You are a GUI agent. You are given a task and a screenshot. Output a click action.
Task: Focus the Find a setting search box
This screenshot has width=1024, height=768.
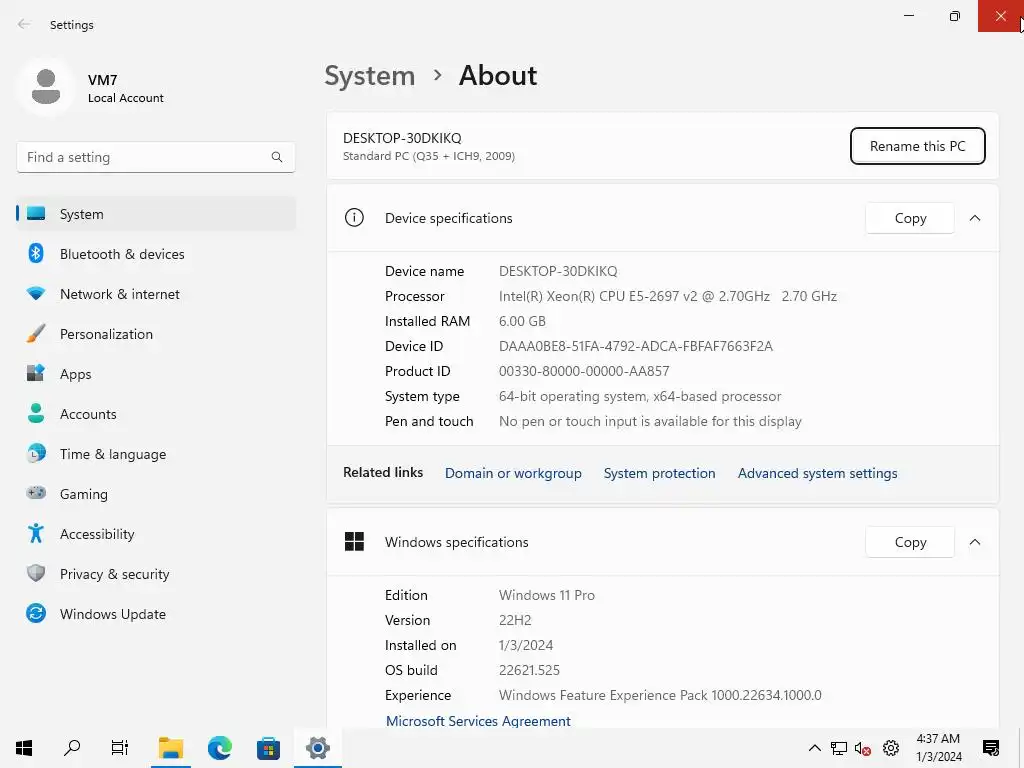[155, 157]
